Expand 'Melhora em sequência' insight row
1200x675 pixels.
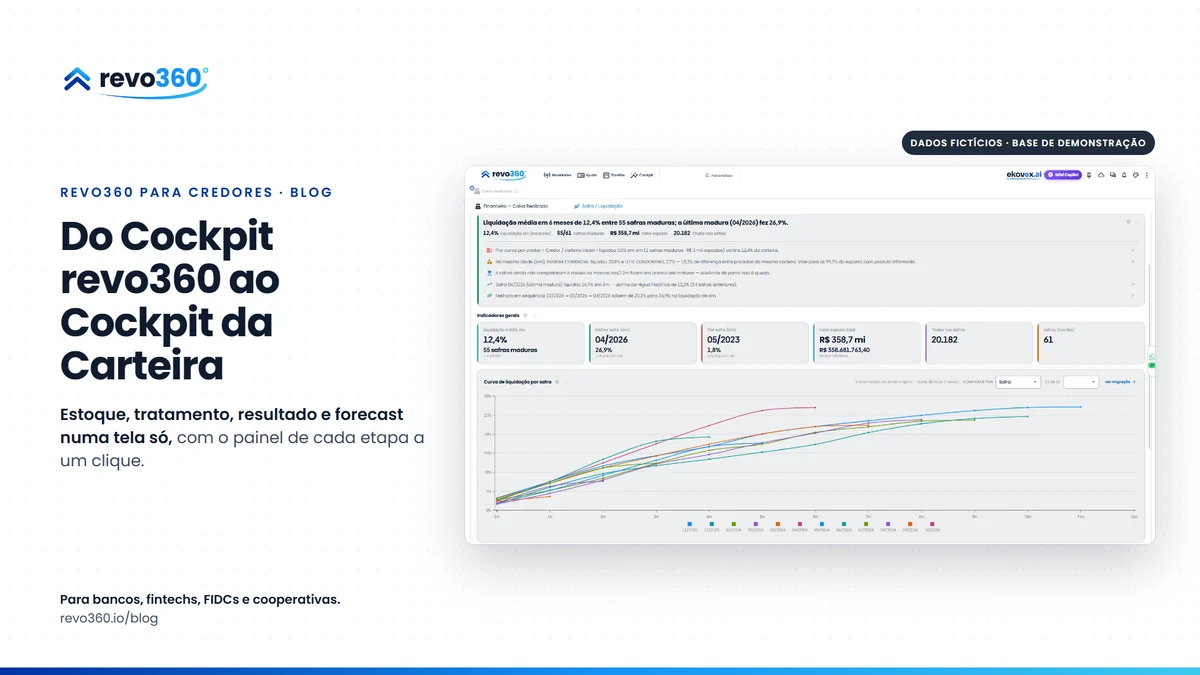(1133, 296)
